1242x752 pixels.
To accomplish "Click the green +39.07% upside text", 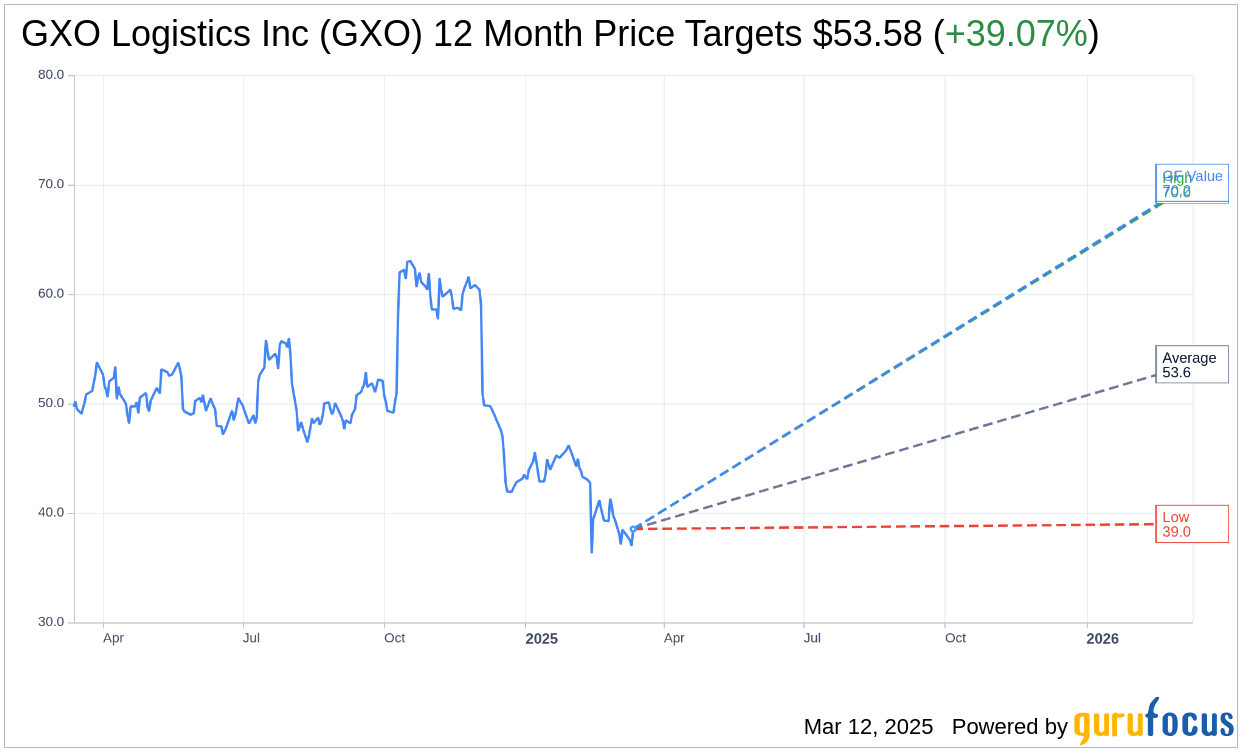I will tap(1015, 34).
